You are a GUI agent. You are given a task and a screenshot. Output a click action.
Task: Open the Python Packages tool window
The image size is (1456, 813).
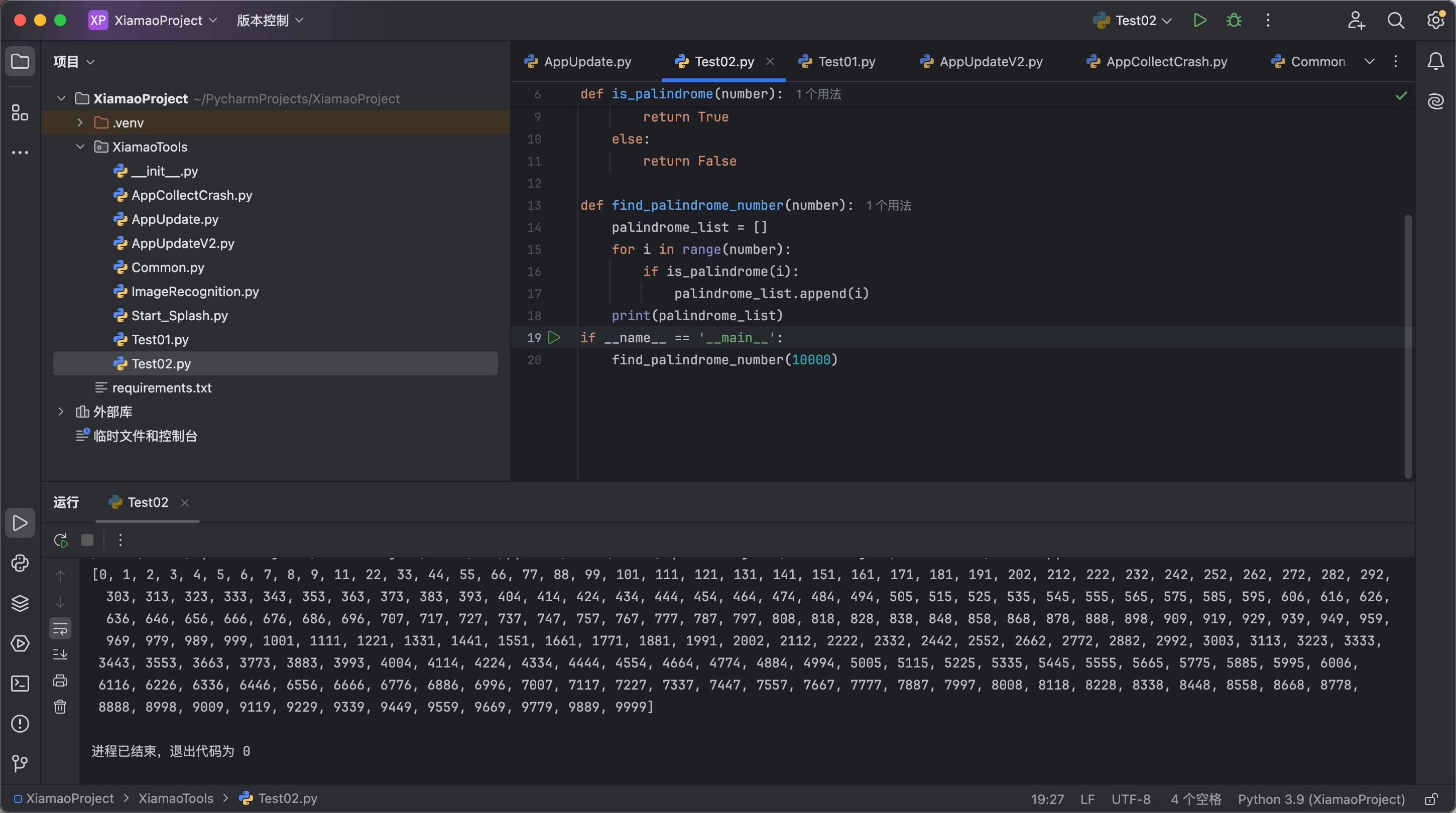pyautogui.click(x=20, y=603)
